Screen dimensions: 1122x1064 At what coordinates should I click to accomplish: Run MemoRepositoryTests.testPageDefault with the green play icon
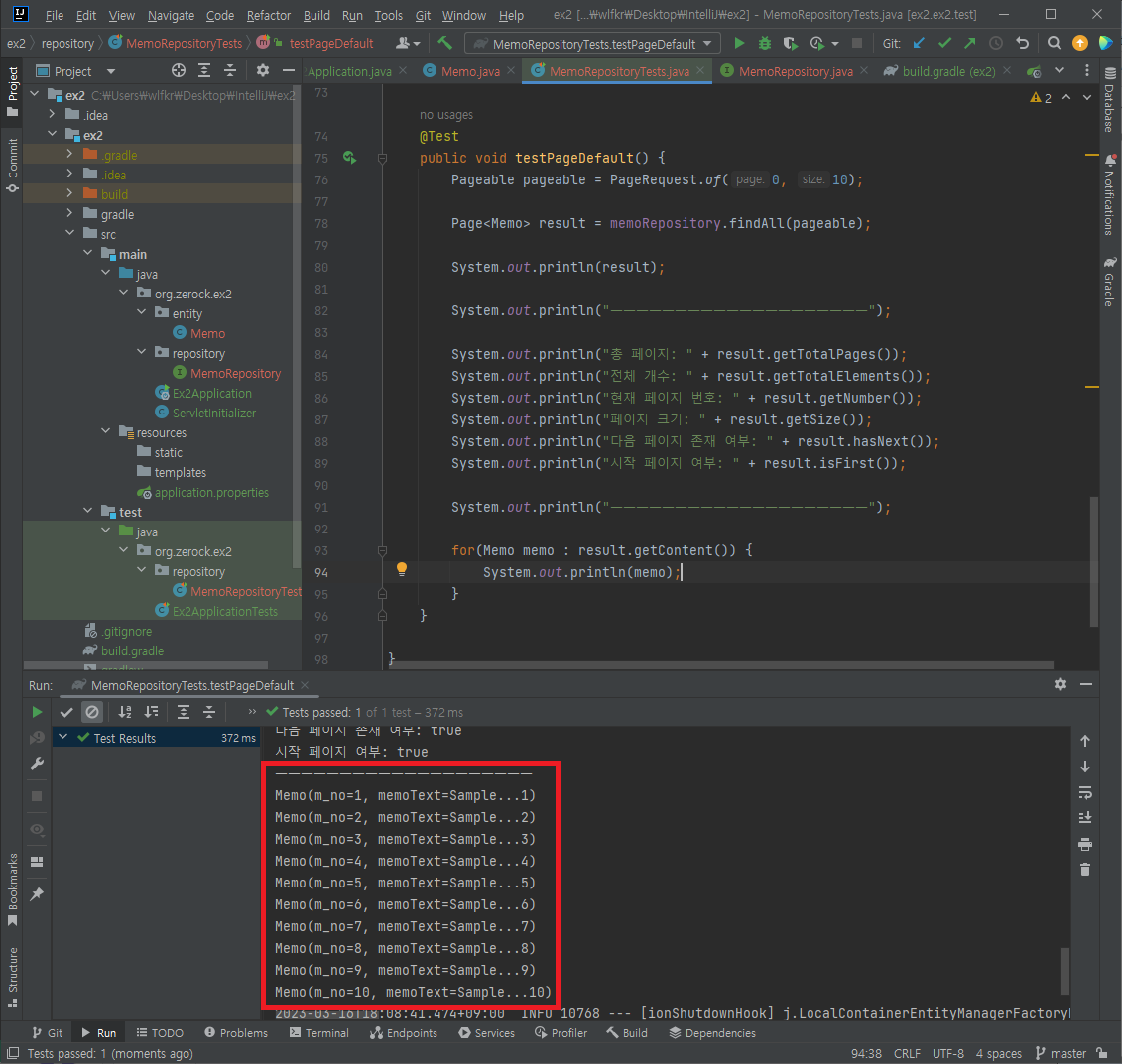[x=739, y=43]
